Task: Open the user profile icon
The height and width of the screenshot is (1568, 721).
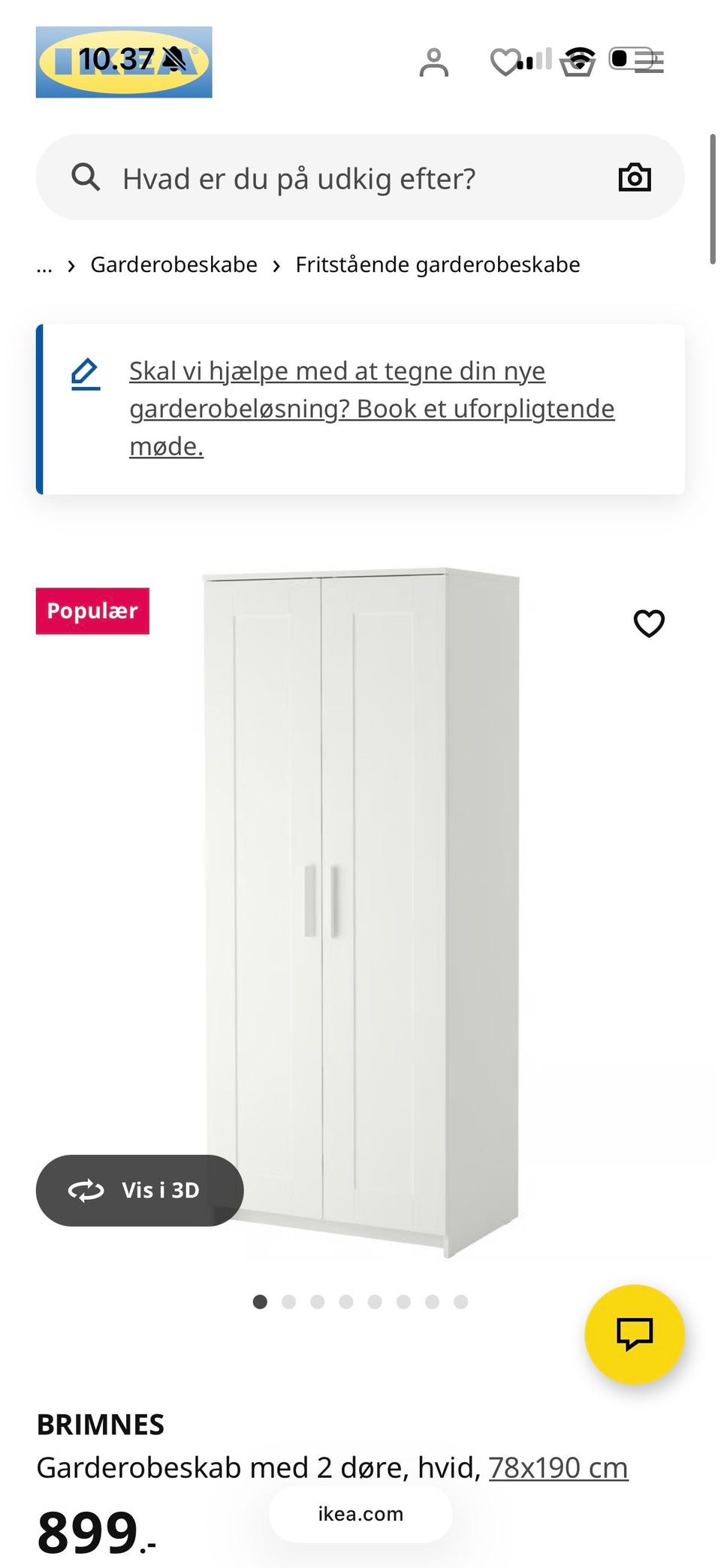Action: 433,62
